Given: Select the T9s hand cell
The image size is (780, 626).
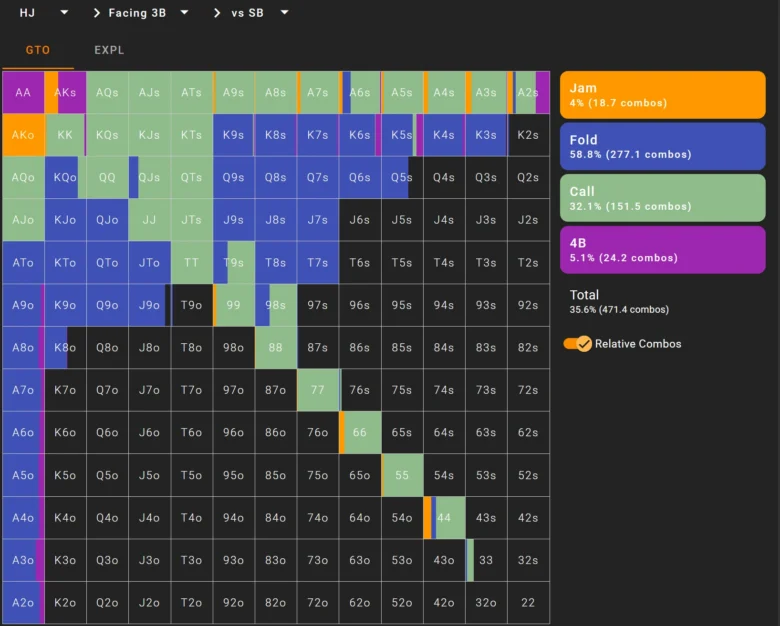Looking at the screenshot, I should pos(234,263).
